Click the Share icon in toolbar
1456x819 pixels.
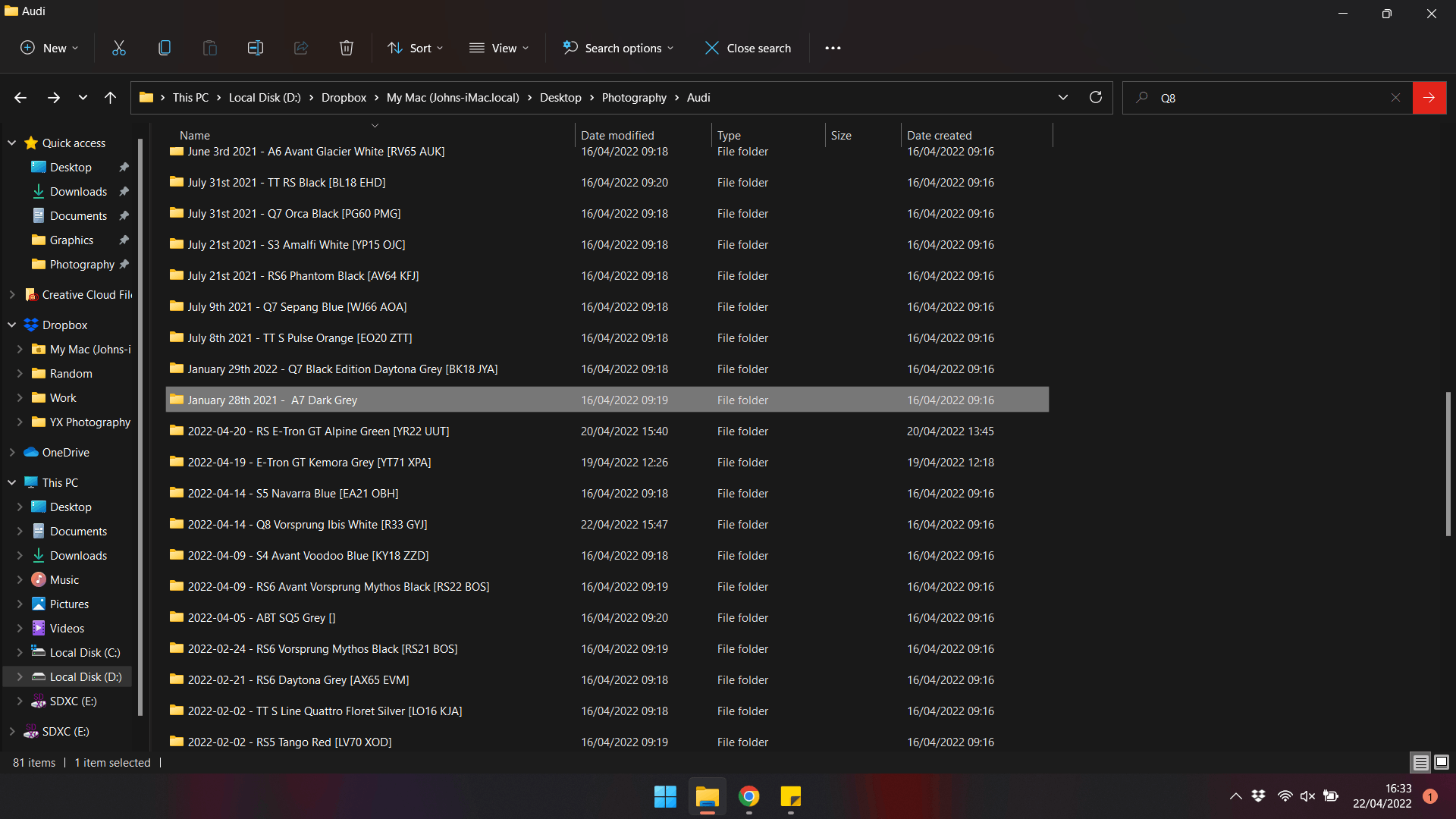click(x=301, y=48)
